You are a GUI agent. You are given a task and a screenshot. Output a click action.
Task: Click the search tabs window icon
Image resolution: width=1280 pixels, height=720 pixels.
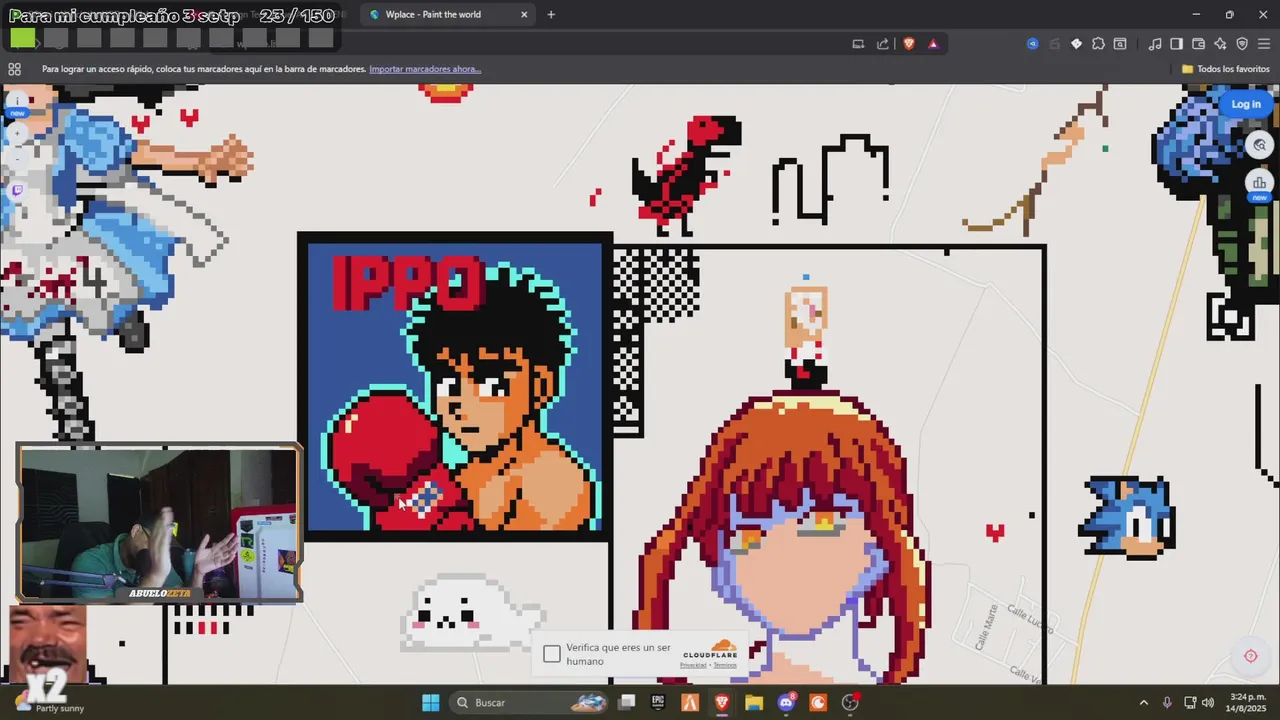click(x=1120, y=44)
